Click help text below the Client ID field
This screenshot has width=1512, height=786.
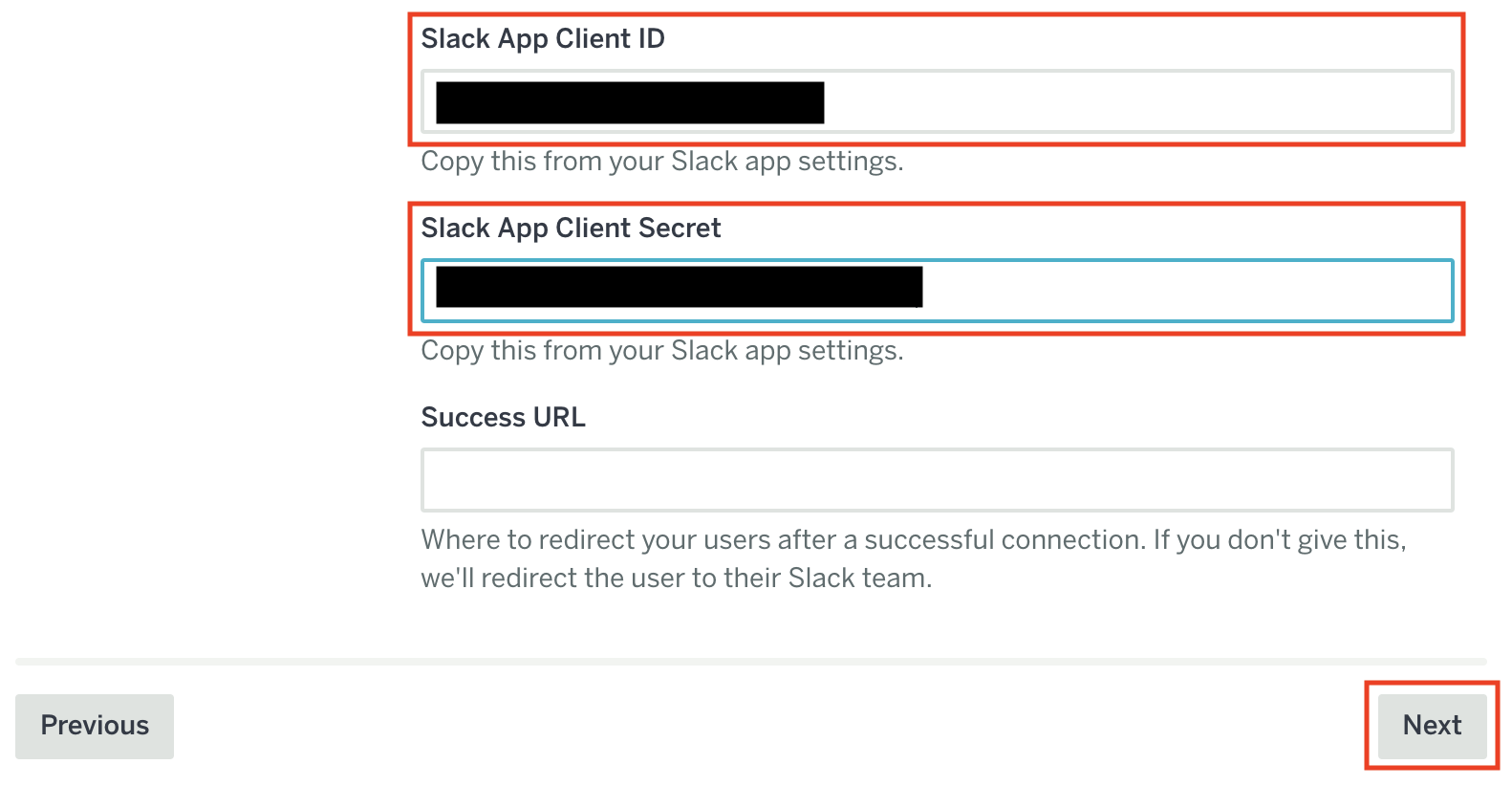661,162
